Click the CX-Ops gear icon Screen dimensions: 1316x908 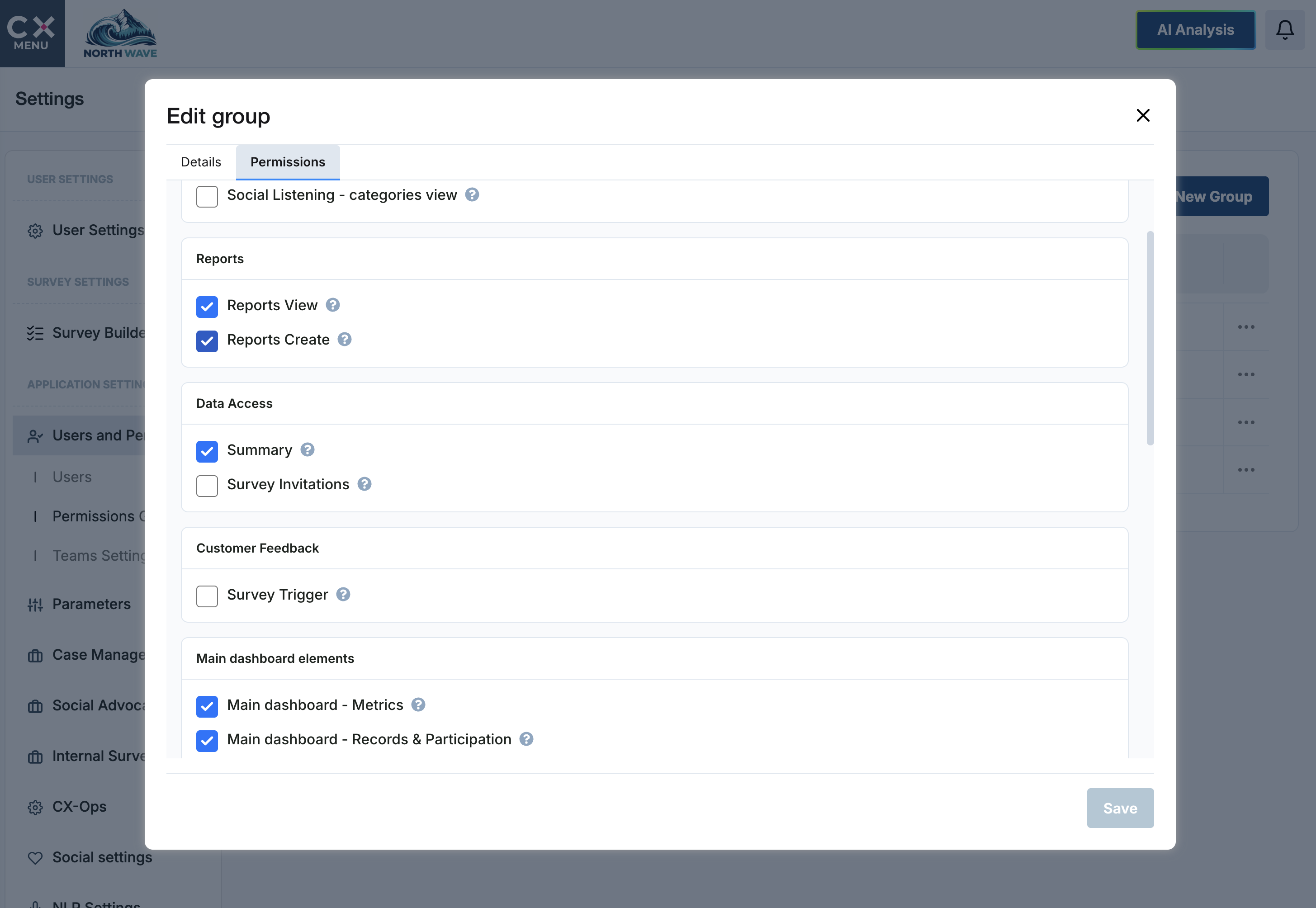[35, 808]
